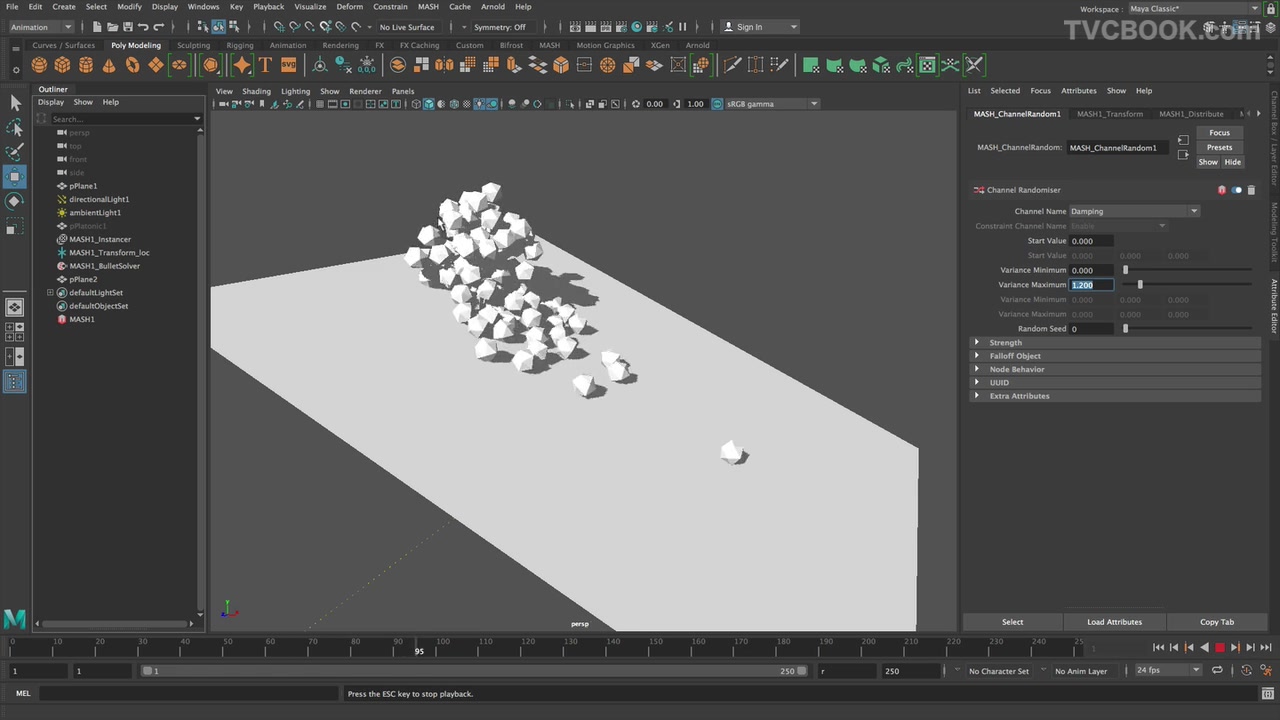The width and height of the screenshot is (1280, 720).
Task: Open the Sign In dropdown
Action: 760,27
